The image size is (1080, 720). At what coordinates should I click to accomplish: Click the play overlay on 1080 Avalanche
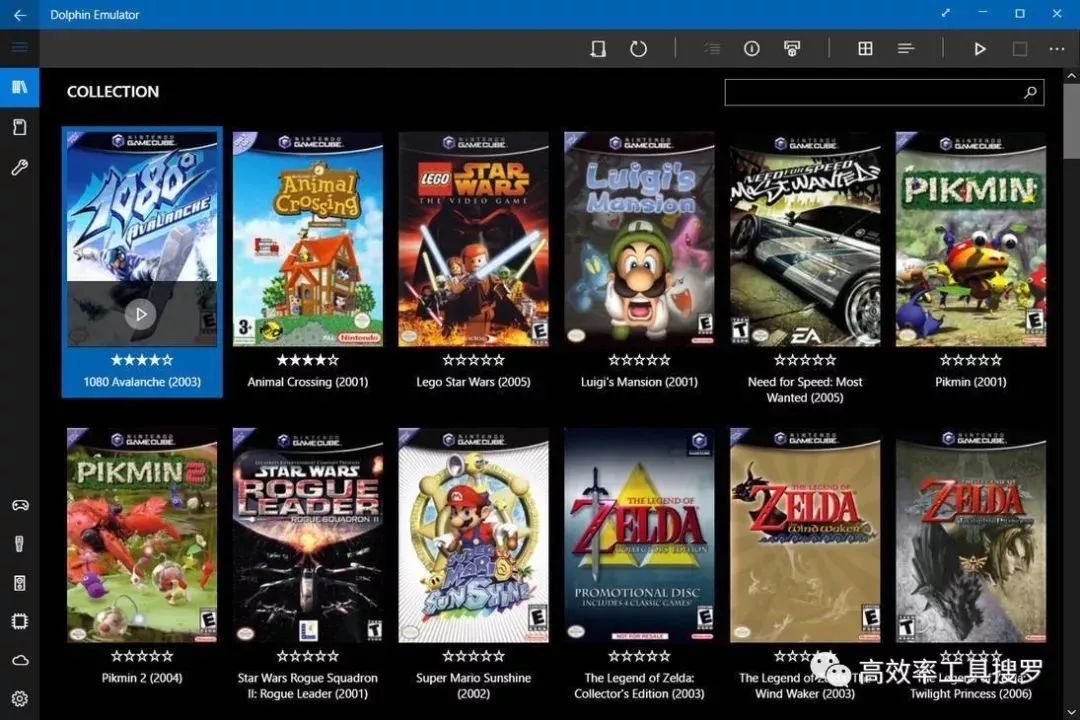coord(141,314)
